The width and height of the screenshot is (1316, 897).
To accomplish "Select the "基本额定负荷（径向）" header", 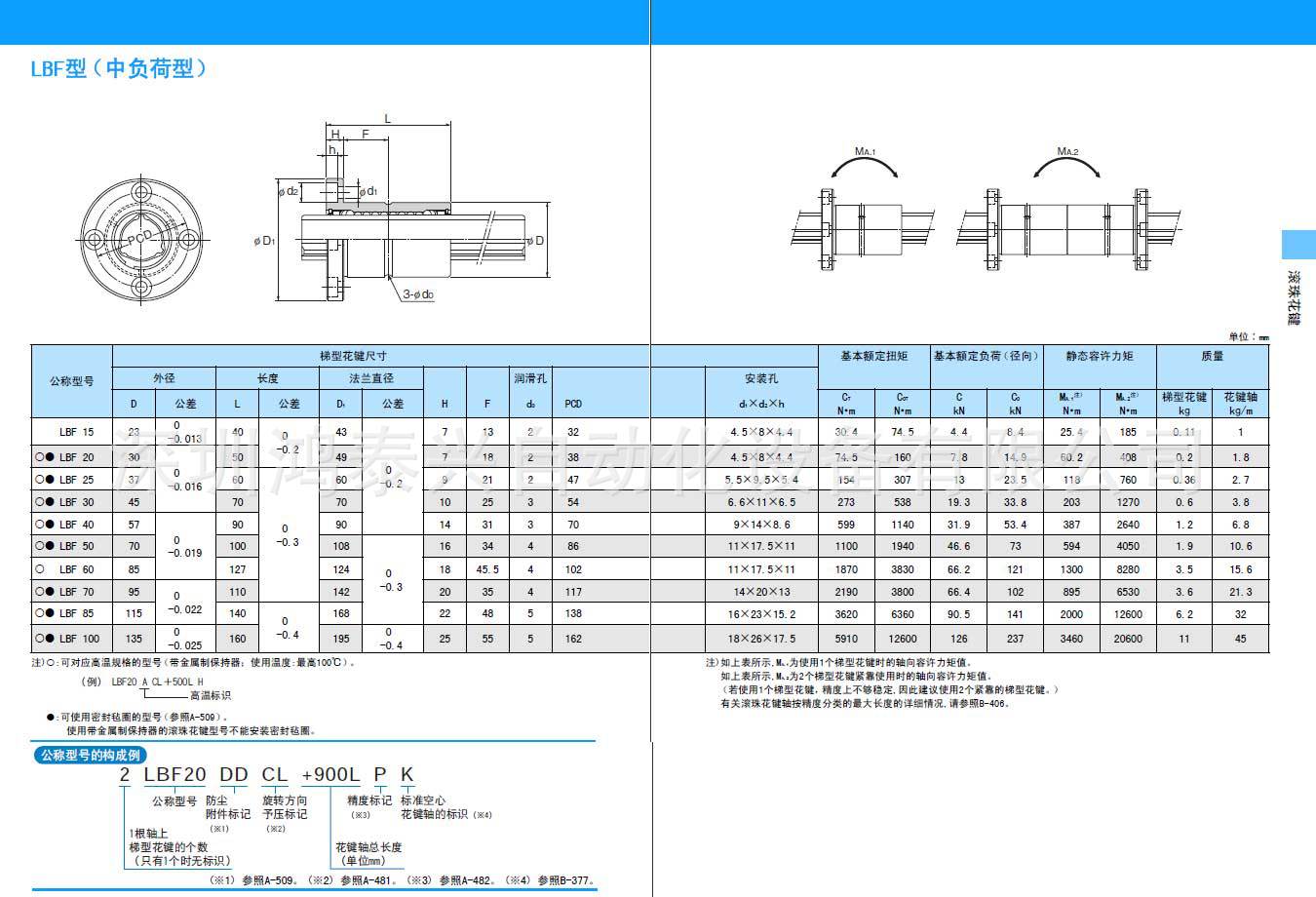I will (x=987, y=356).
